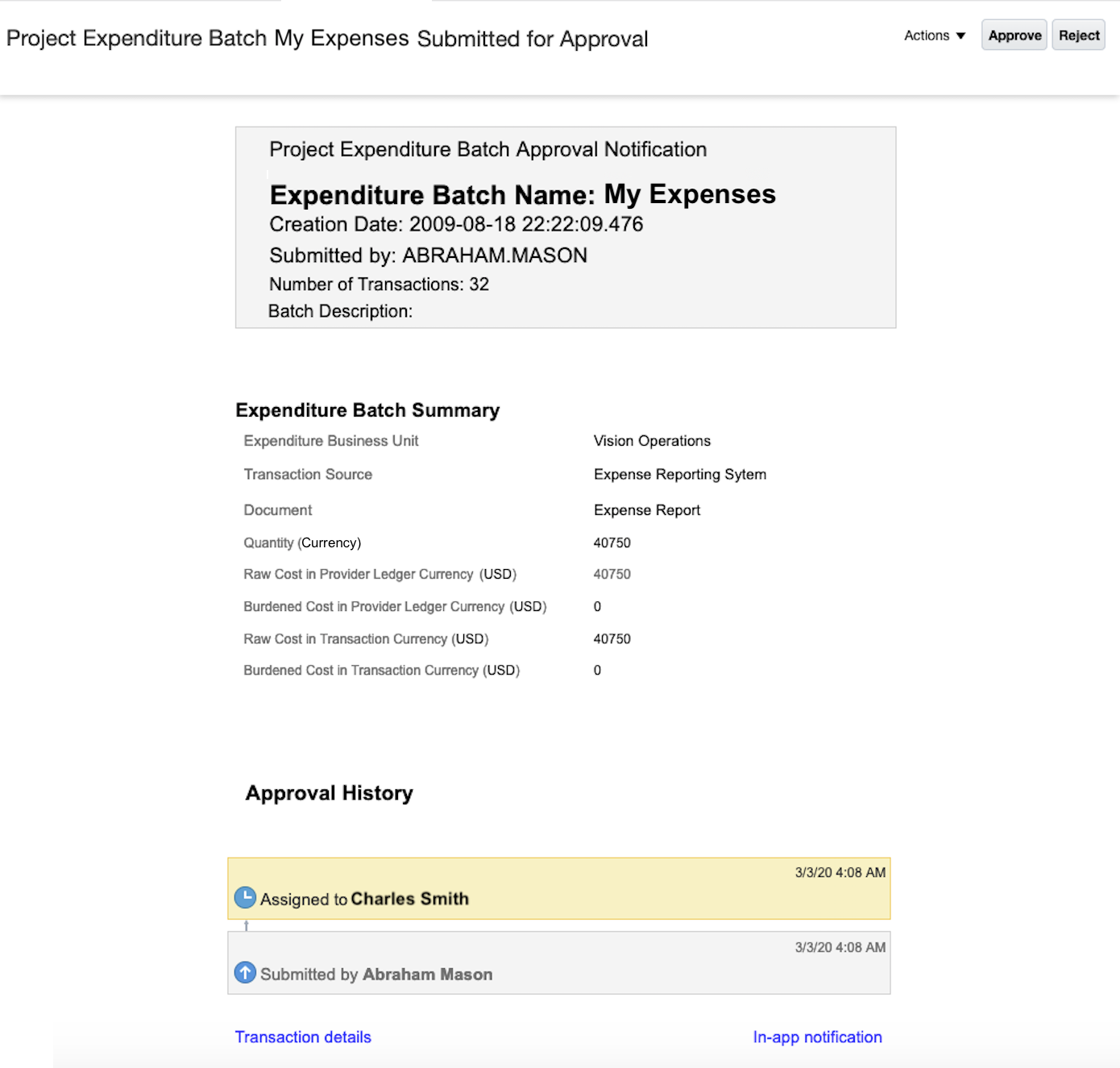Viewport: 1120px width, 1068px height.
Task: Click the Creation Date 2009-08-18 line
Action: pos(456,224)
